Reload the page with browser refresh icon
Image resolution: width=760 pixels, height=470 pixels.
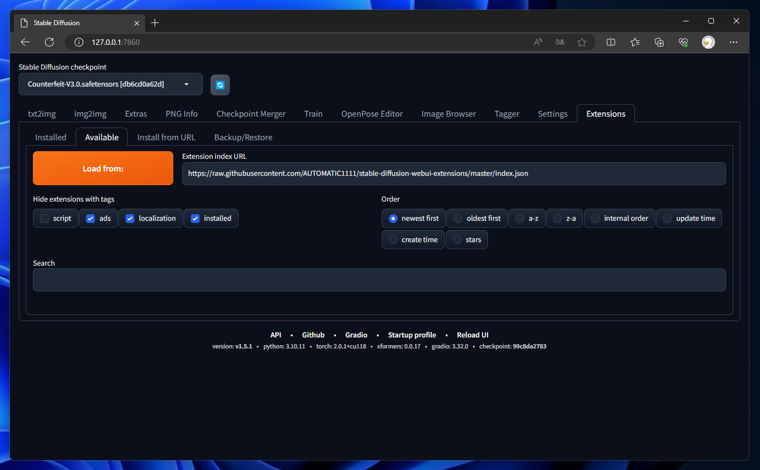click(49, 42)
